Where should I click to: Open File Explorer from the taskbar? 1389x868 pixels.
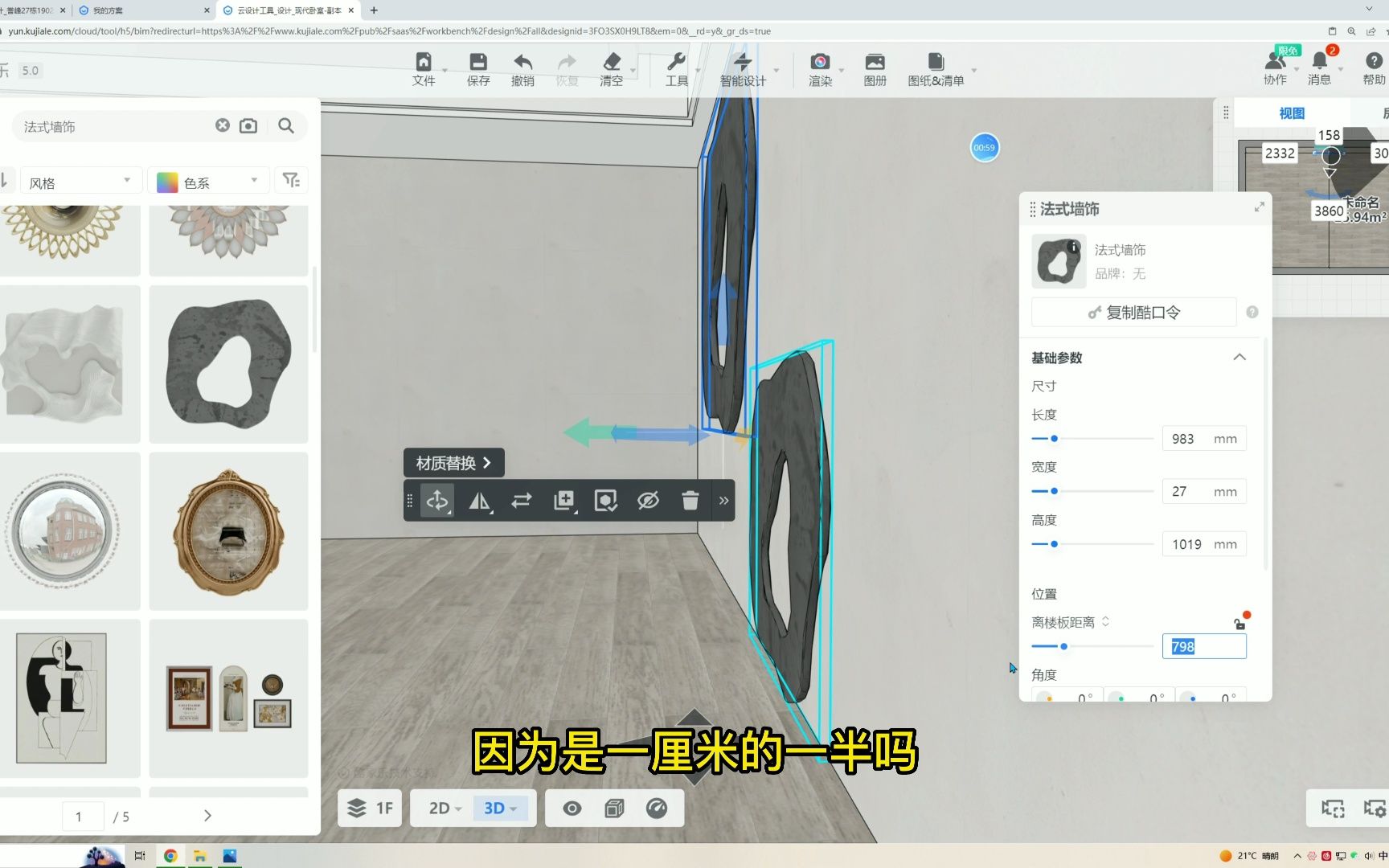point(200,856)
